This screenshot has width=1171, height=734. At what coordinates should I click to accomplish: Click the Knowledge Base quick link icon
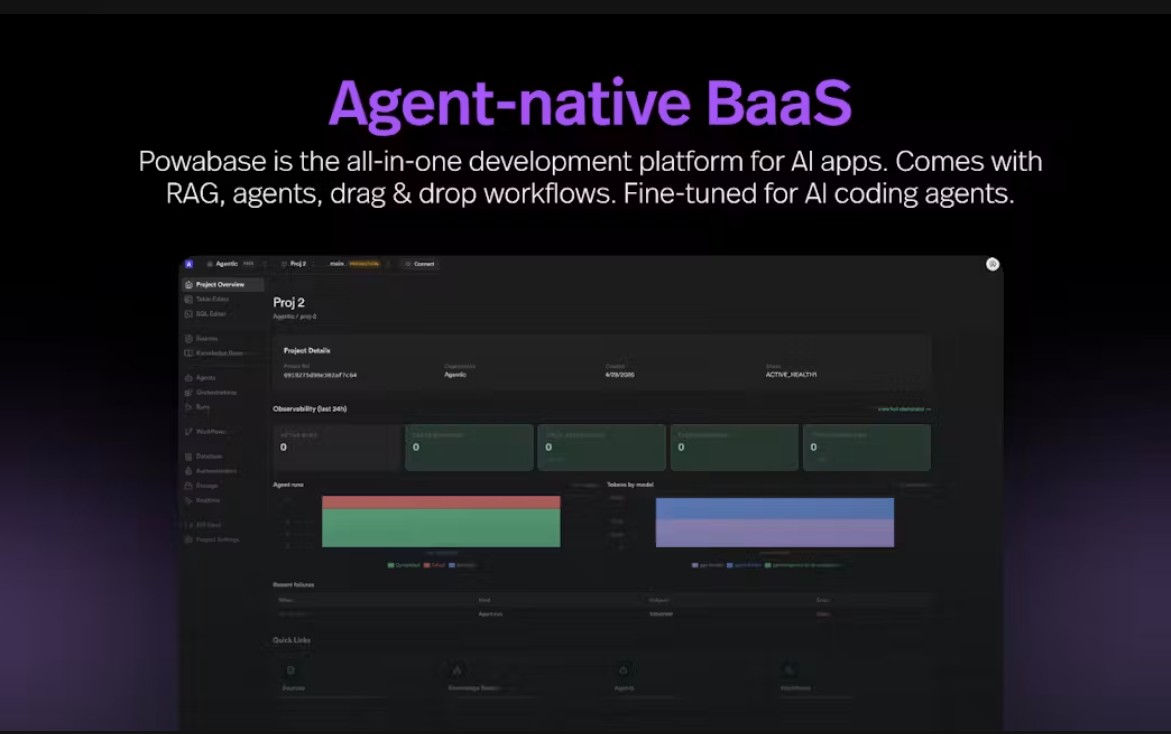[457, 671]
